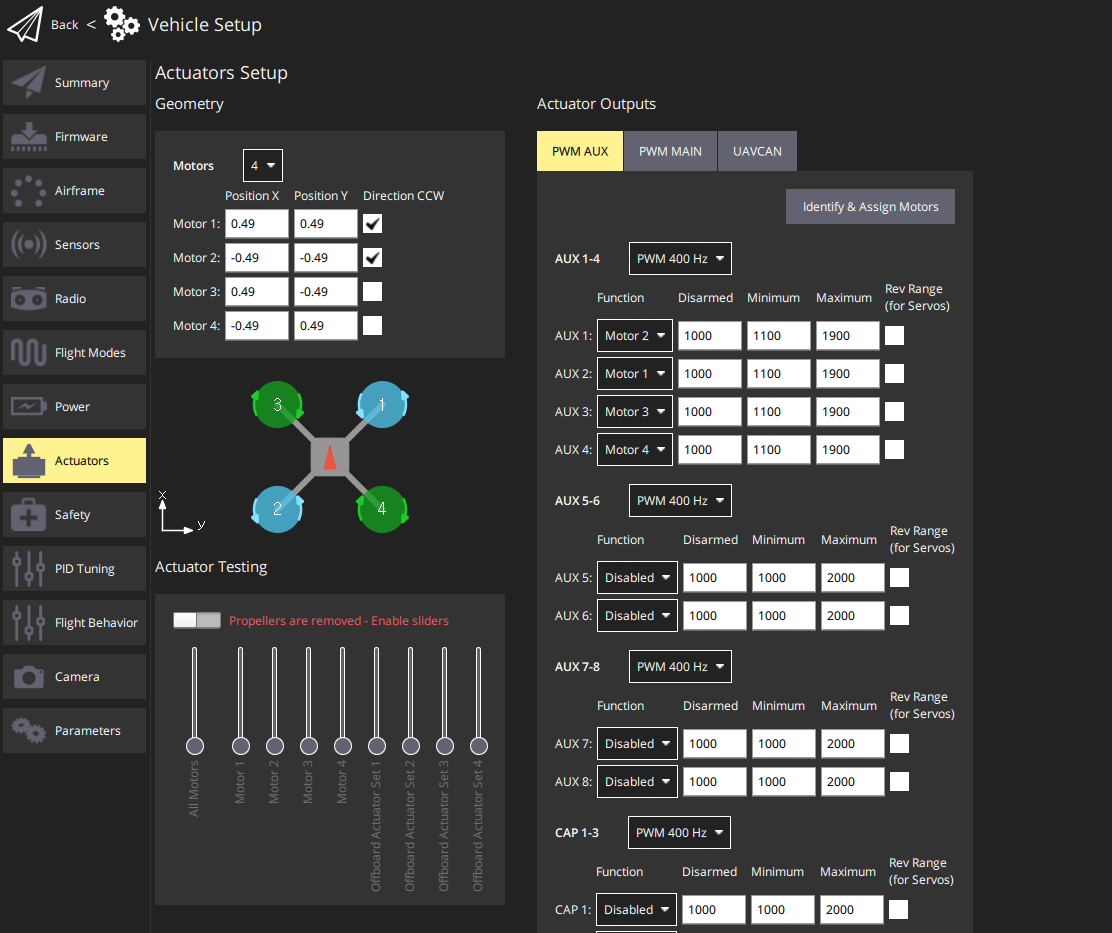Open the Parameters gears icon
Viewport: 1112px width, 933px height.
[x=29, y=731]
